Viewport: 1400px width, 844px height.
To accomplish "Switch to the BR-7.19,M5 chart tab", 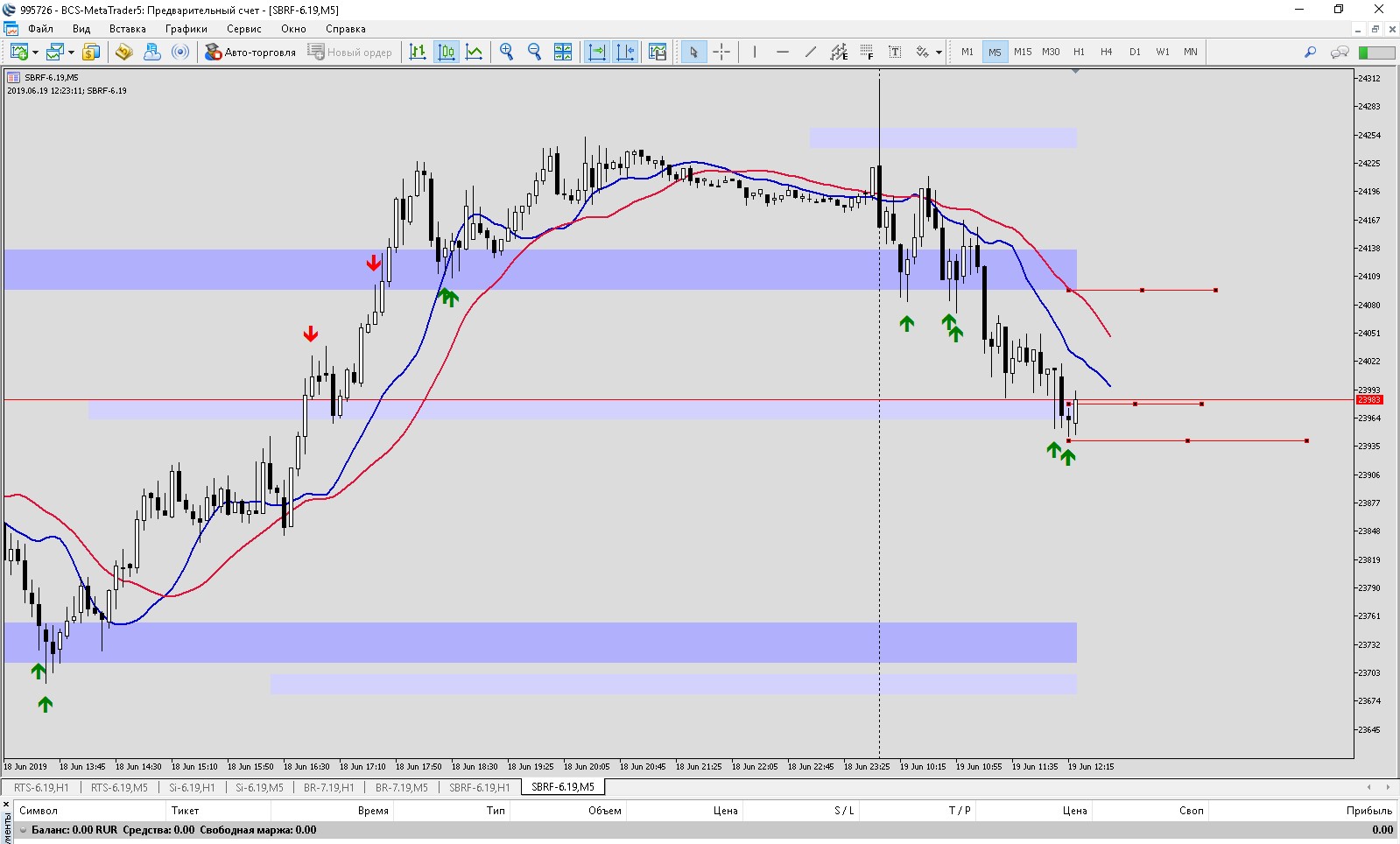I will point(402,787).
